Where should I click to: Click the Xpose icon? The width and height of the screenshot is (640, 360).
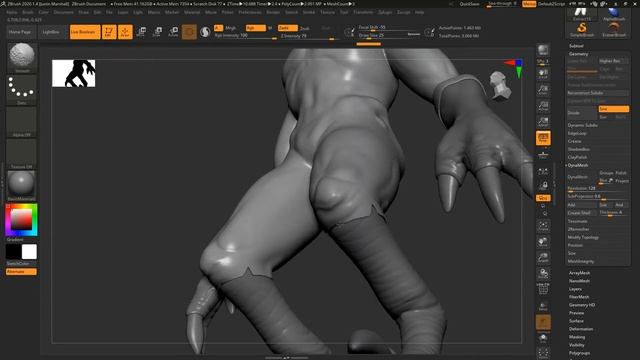pos(543,353)
